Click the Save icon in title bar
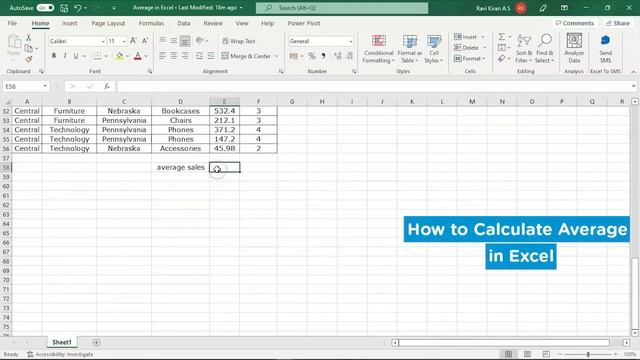The image size is (640, 360). coord(64,8)
